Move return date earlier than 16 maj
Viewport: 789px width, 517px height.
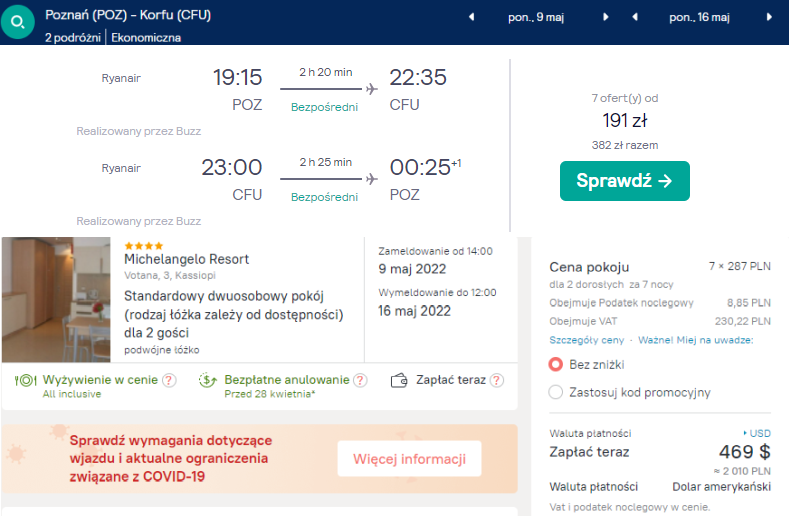635,17
